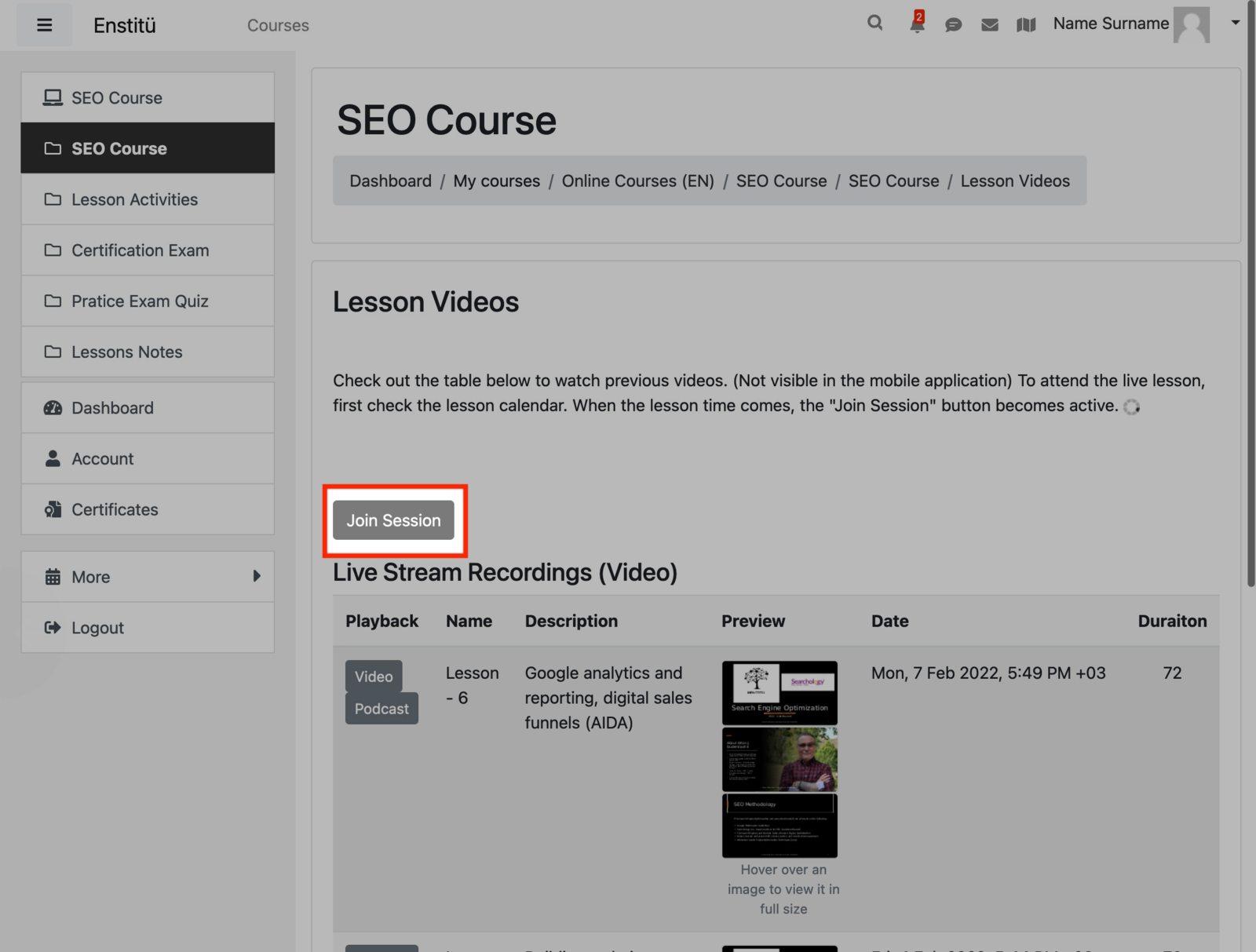Viewport: 1256px width, 952px height.
Task: Open the hamburger side menu toggle
Action: pos(45,25)
